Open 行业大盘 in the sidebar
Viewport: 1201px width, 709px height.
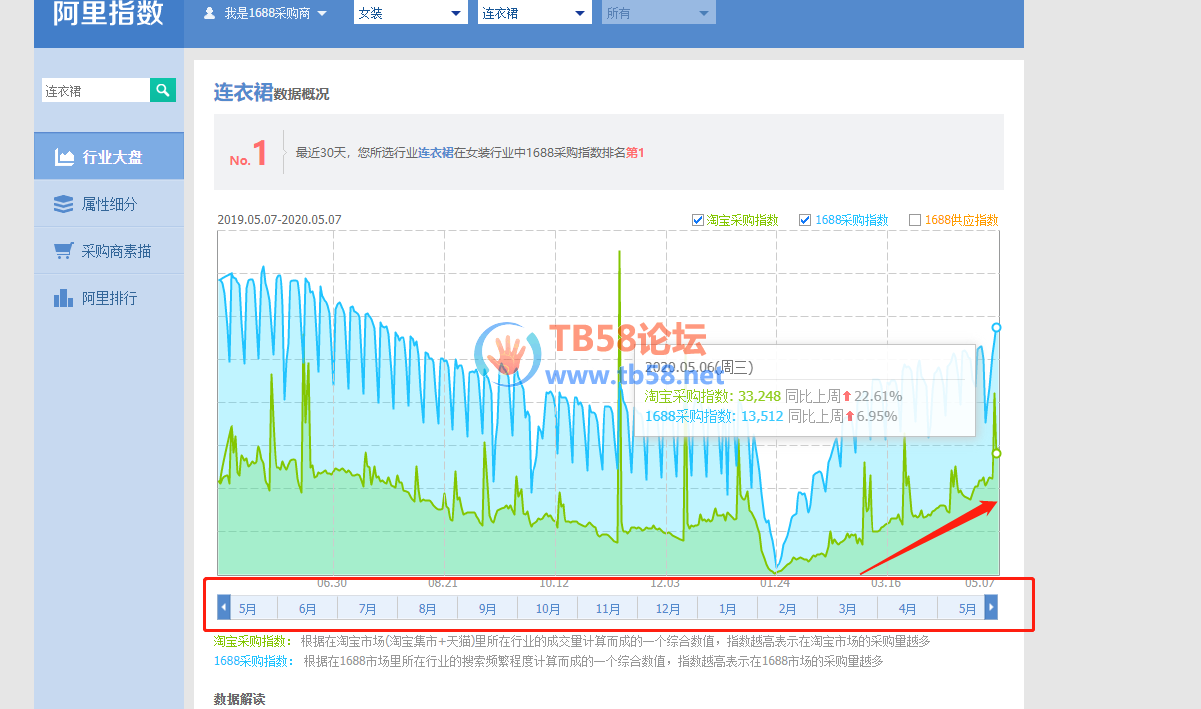click(x=109, y=157)
